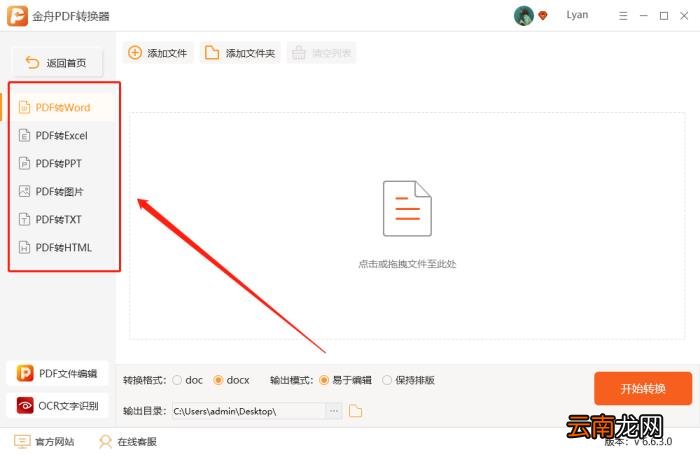Click the ellipsis browse button for output path
This screenshot has height=455, width=700.
point(334,411)
